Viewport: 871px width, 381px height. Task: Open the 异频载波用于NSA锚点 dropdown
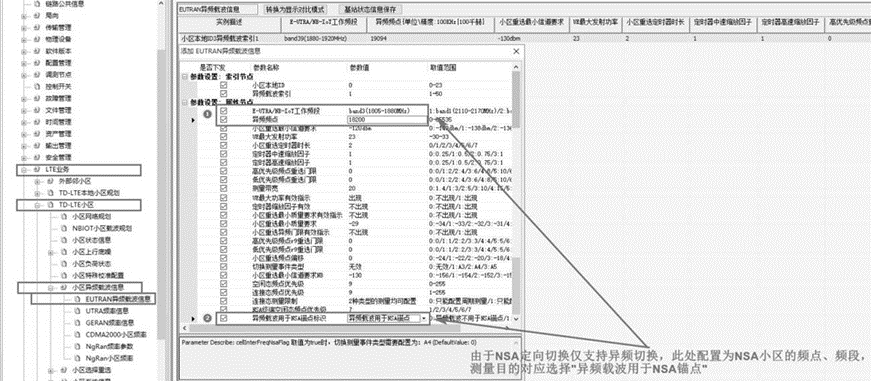[x=424, y=318]
